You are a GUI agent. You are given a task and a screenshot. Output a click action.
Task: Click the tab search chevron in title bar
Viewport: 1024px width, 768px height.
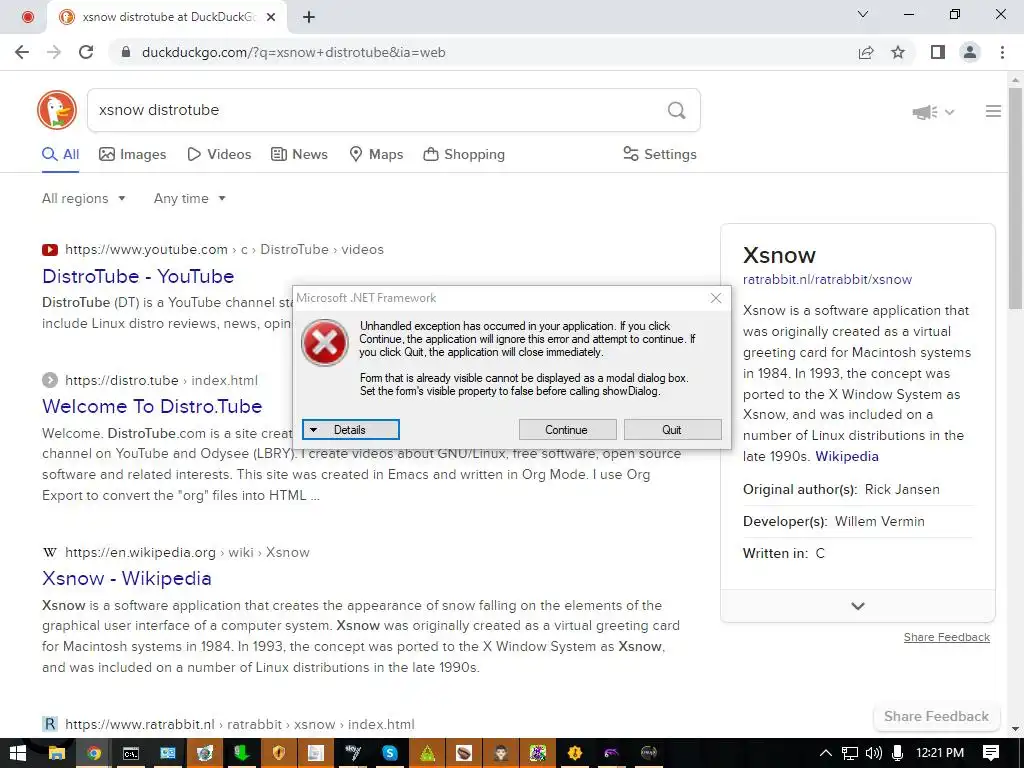(x=863, y=14)
